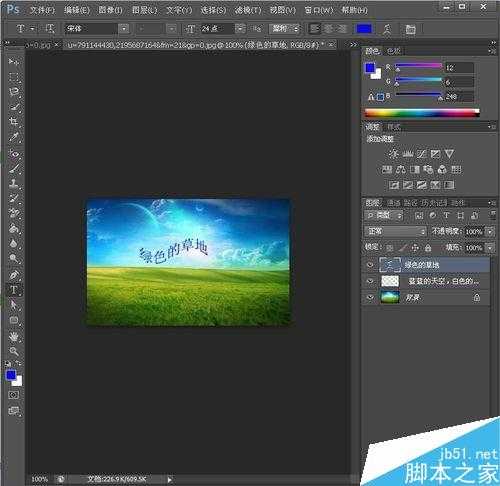Select the Lasso tool
Image resolution: width=500 pixels, height=486 pixels.
(x=14, y=92)
